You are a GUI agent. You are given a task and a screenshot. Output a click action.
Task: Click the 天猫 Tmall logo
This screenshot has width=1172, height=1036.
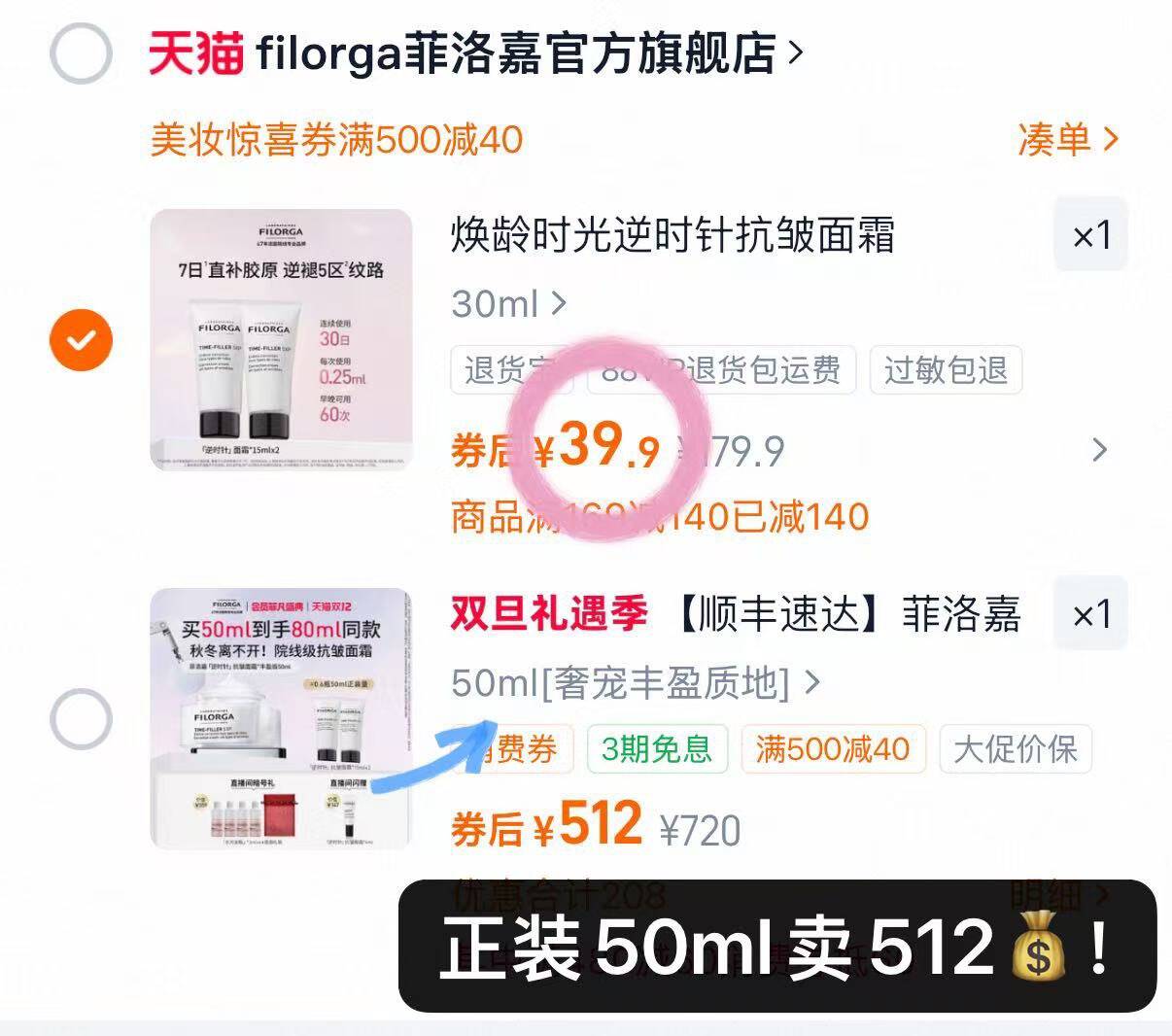pos(195,53)
